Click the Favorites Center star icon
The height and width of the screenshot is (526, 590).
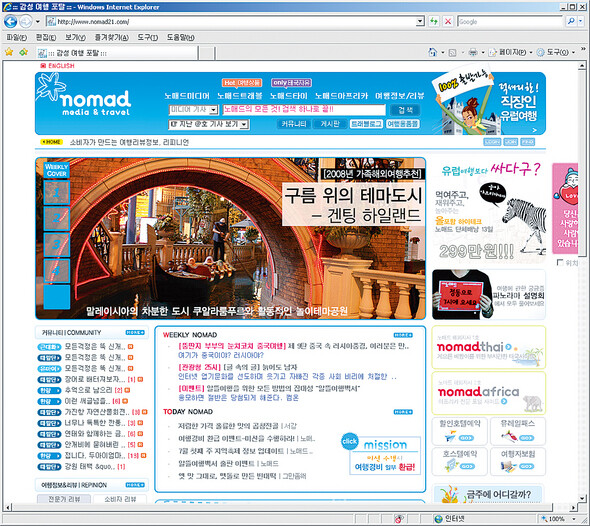click(9, 52)
